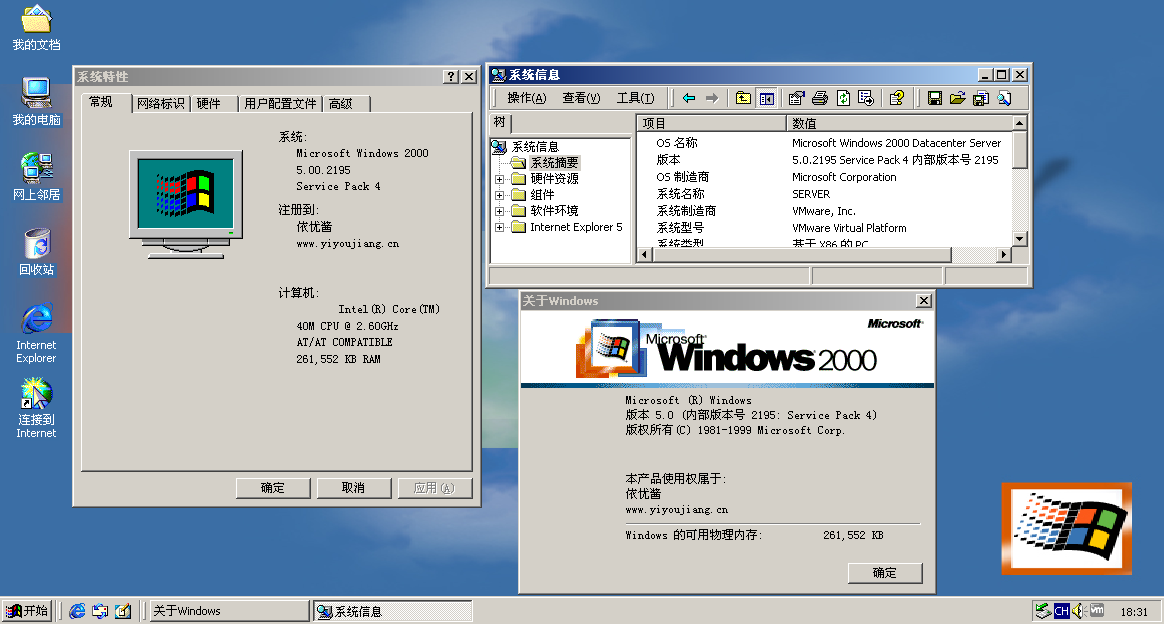Select the 树 tab in 系统信息
This screenshot has width=1164, height=624.
coord(500,122)
